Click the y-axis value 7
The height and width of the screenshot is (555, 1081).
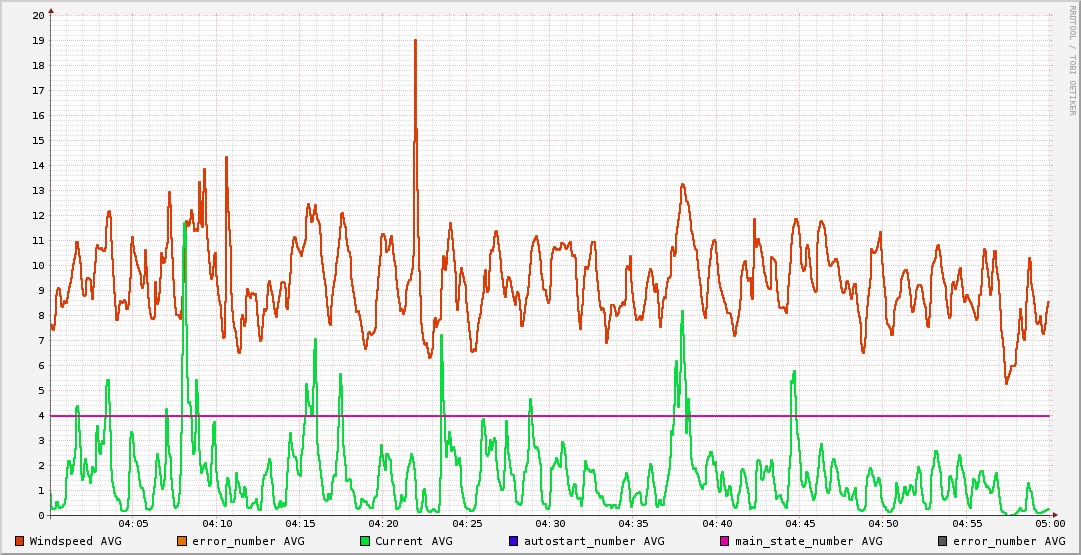(41, 341)
